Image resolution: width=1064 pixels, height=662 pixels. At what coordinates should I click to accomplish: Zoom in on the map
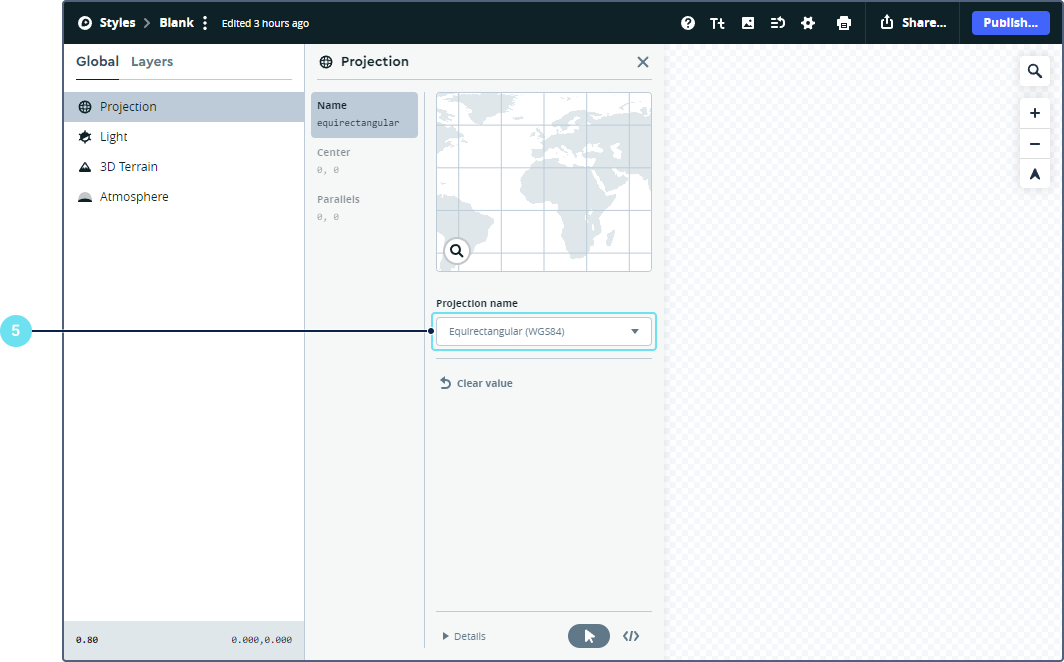[x=1035, y=114]
